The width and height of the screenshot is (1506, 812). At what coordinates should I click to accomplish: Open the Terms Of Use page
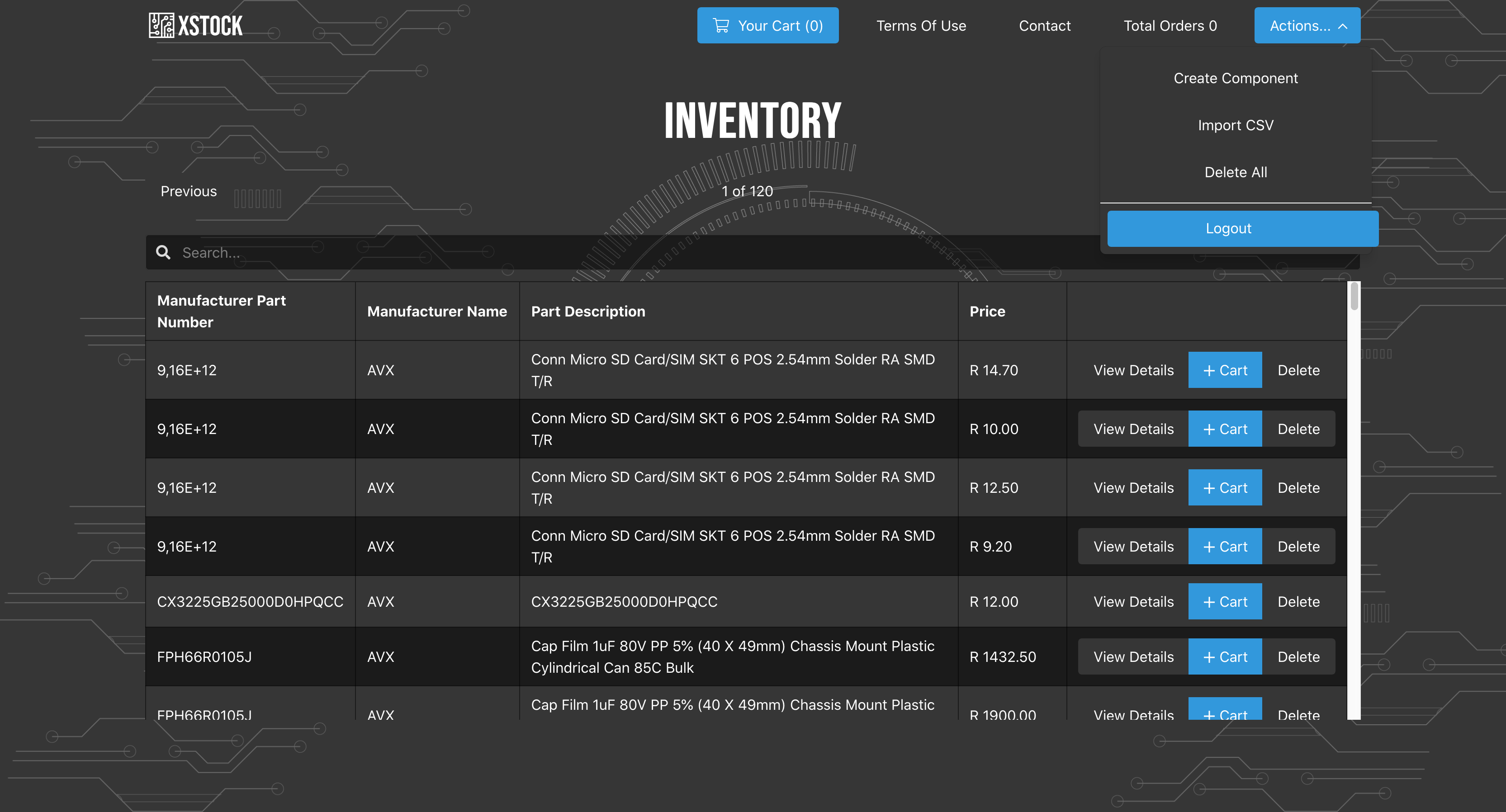(921, 26)
